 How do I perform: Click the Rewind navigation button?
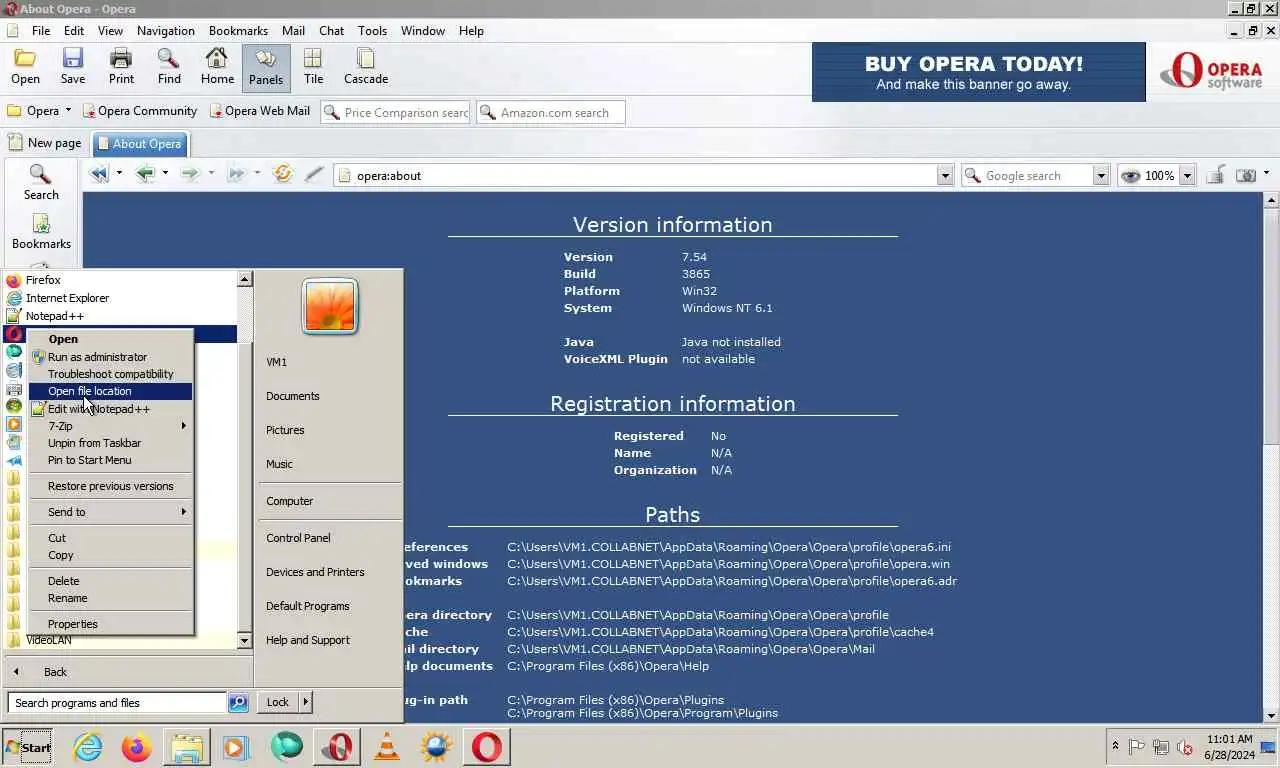click(x=99, y=174)
